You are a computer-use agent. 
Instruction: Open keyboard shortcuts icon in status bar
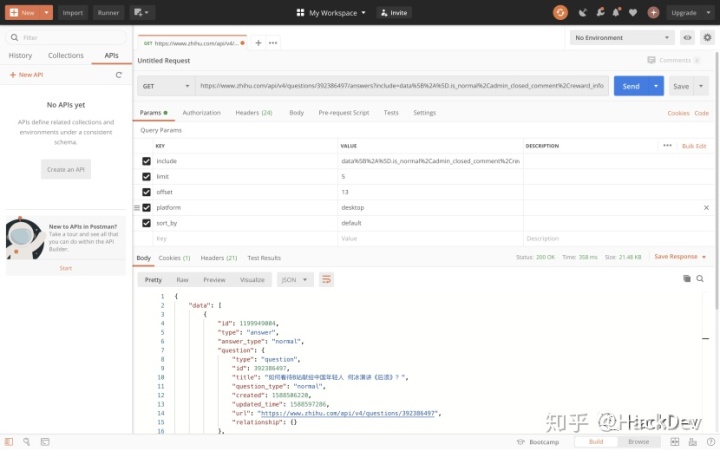(x=692, y=442)
